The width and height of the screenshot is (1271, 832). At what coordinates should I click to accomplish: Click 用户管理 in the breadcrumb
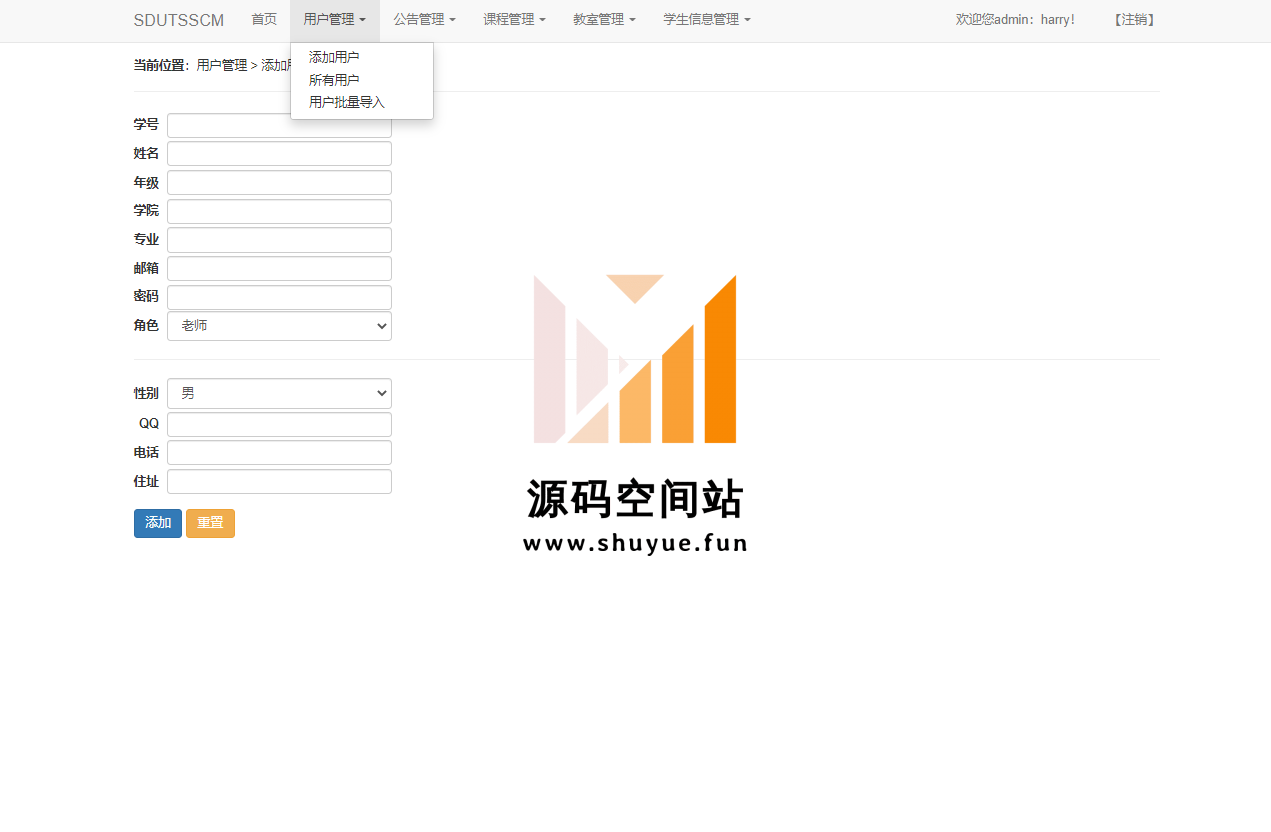[221, 65]
